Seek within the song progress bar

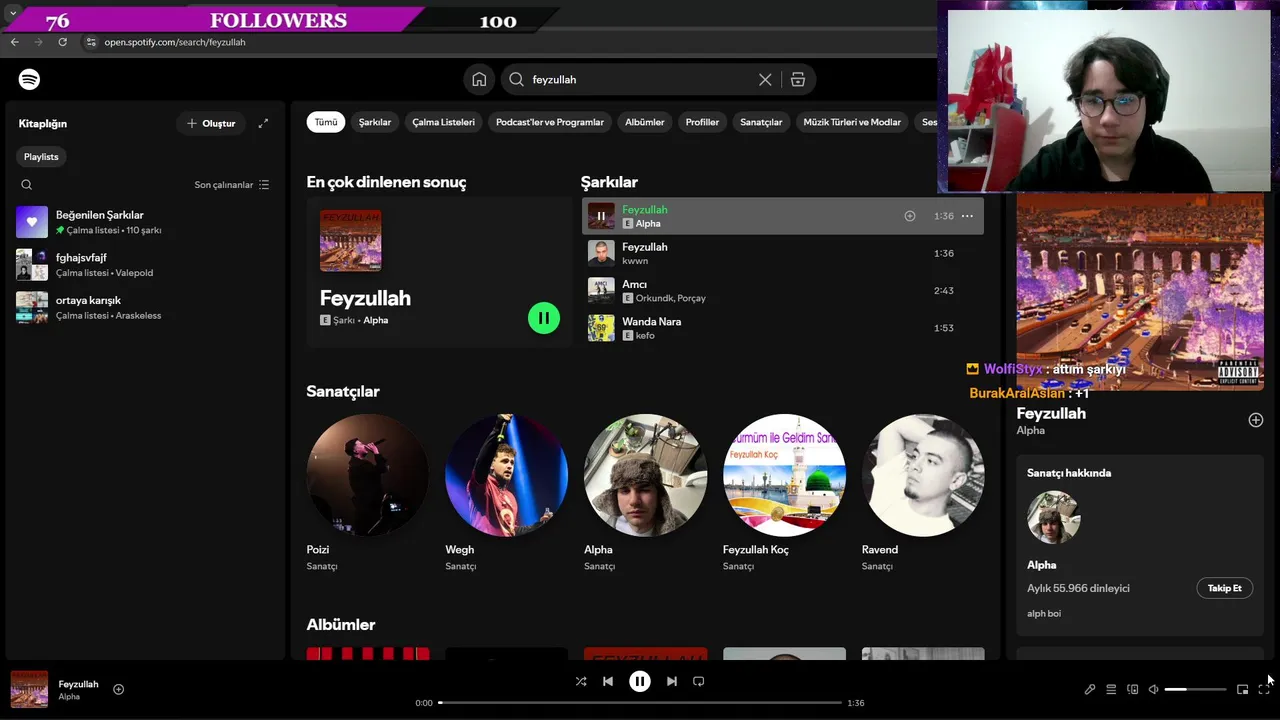point(640,703)
